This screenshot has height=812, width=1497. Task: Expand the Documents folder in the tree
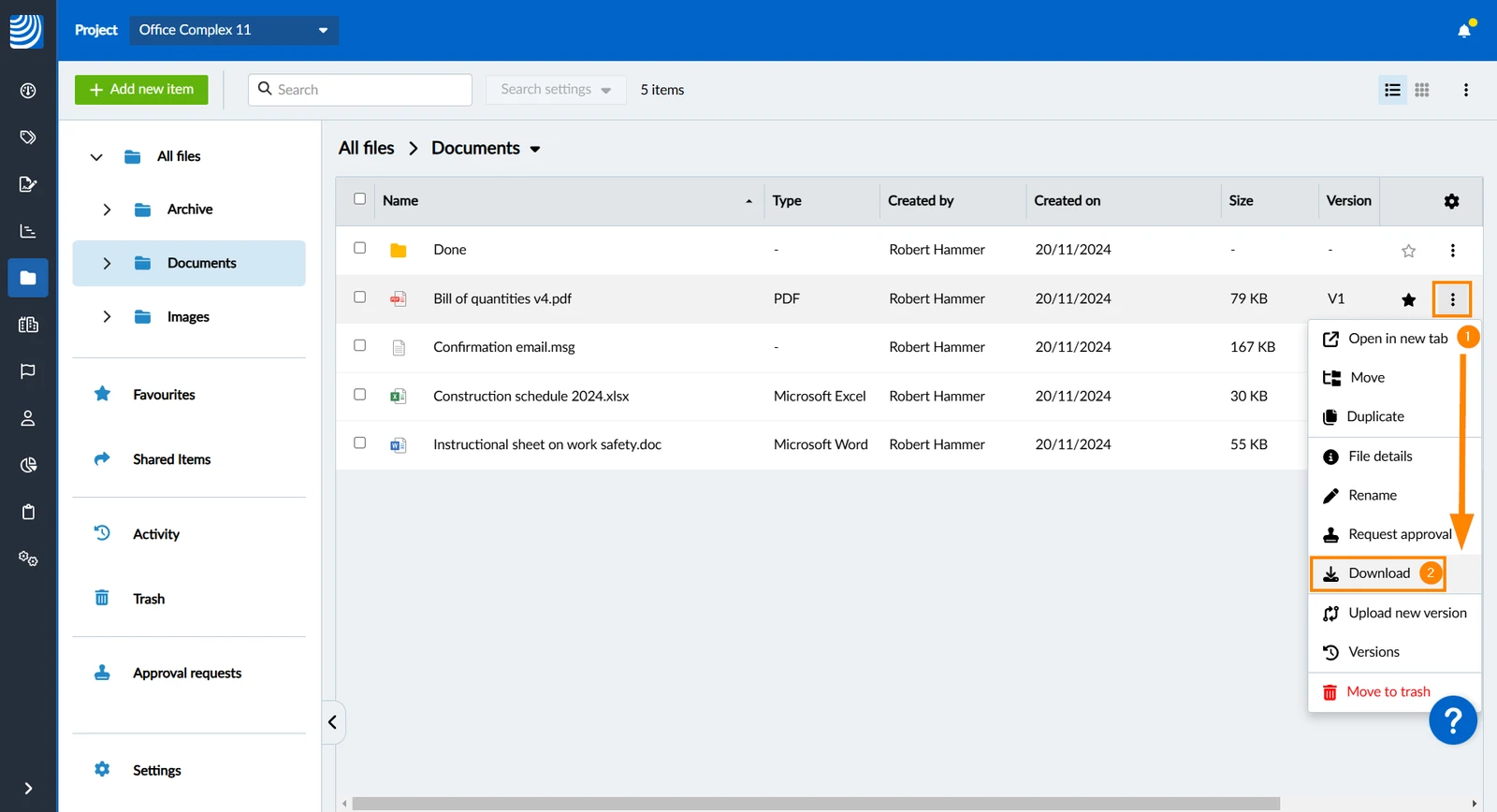[x=107, y=264]
